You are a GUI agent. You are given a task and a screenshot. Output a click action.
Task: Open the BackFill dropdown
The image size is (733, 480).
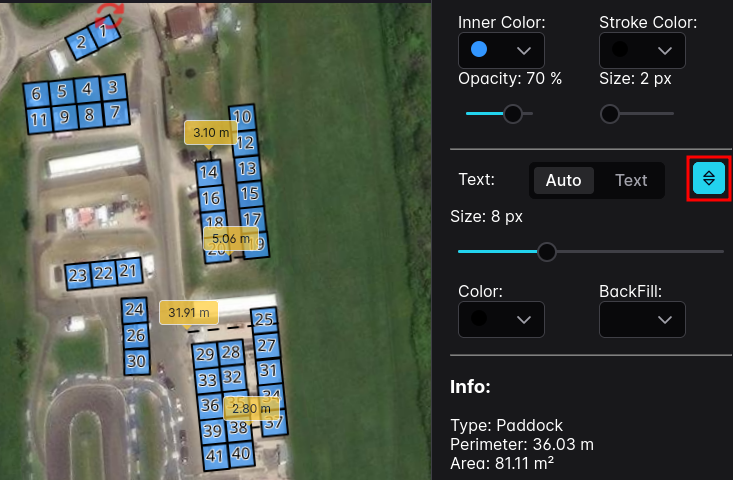[642, 320]
